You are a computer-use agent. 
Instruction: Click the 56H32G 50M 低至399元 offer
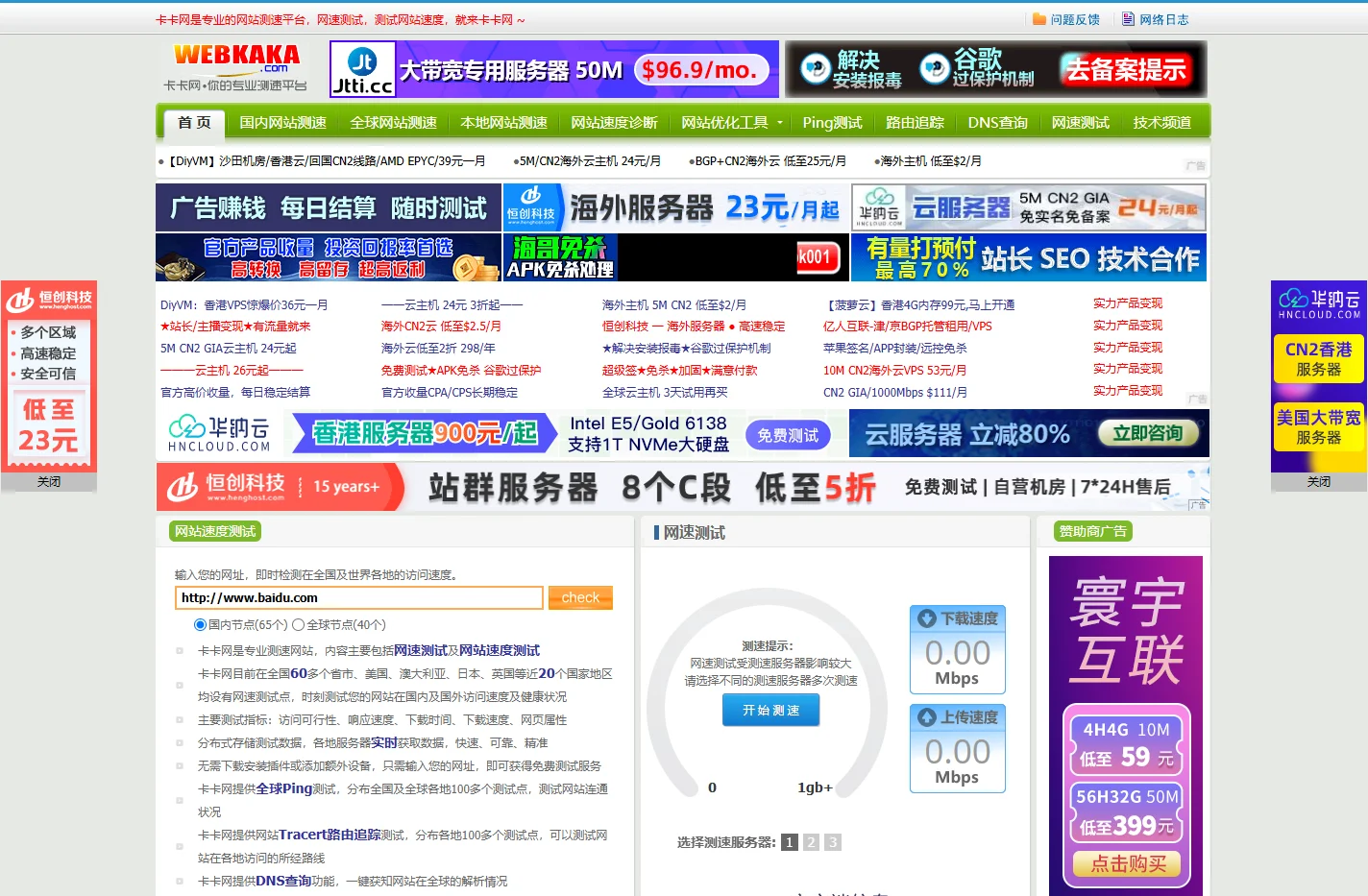(1126, 812)
